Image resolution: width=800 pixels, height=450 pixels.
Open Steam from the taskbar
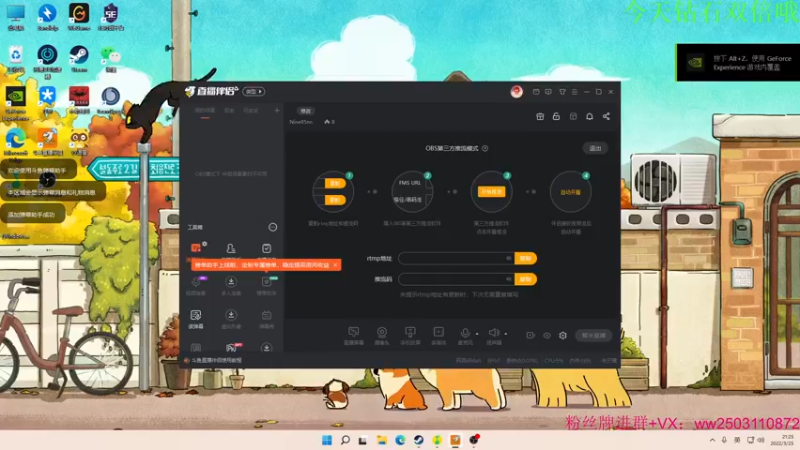point(418,440)
